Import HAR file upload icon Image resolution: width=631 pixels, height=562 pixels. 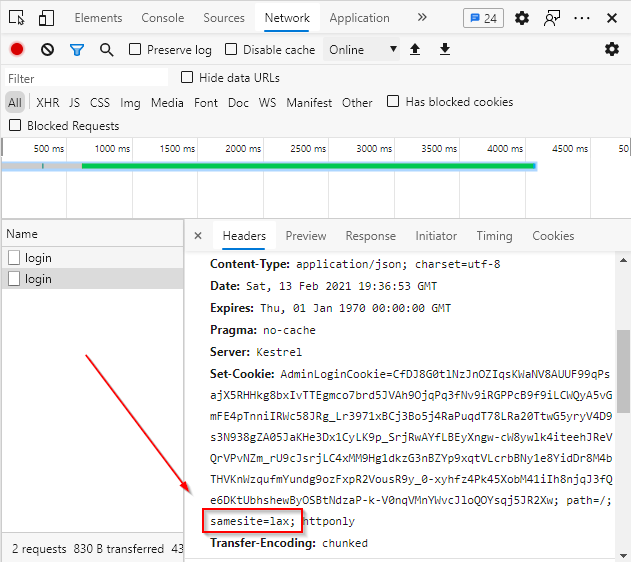(415, 49)
